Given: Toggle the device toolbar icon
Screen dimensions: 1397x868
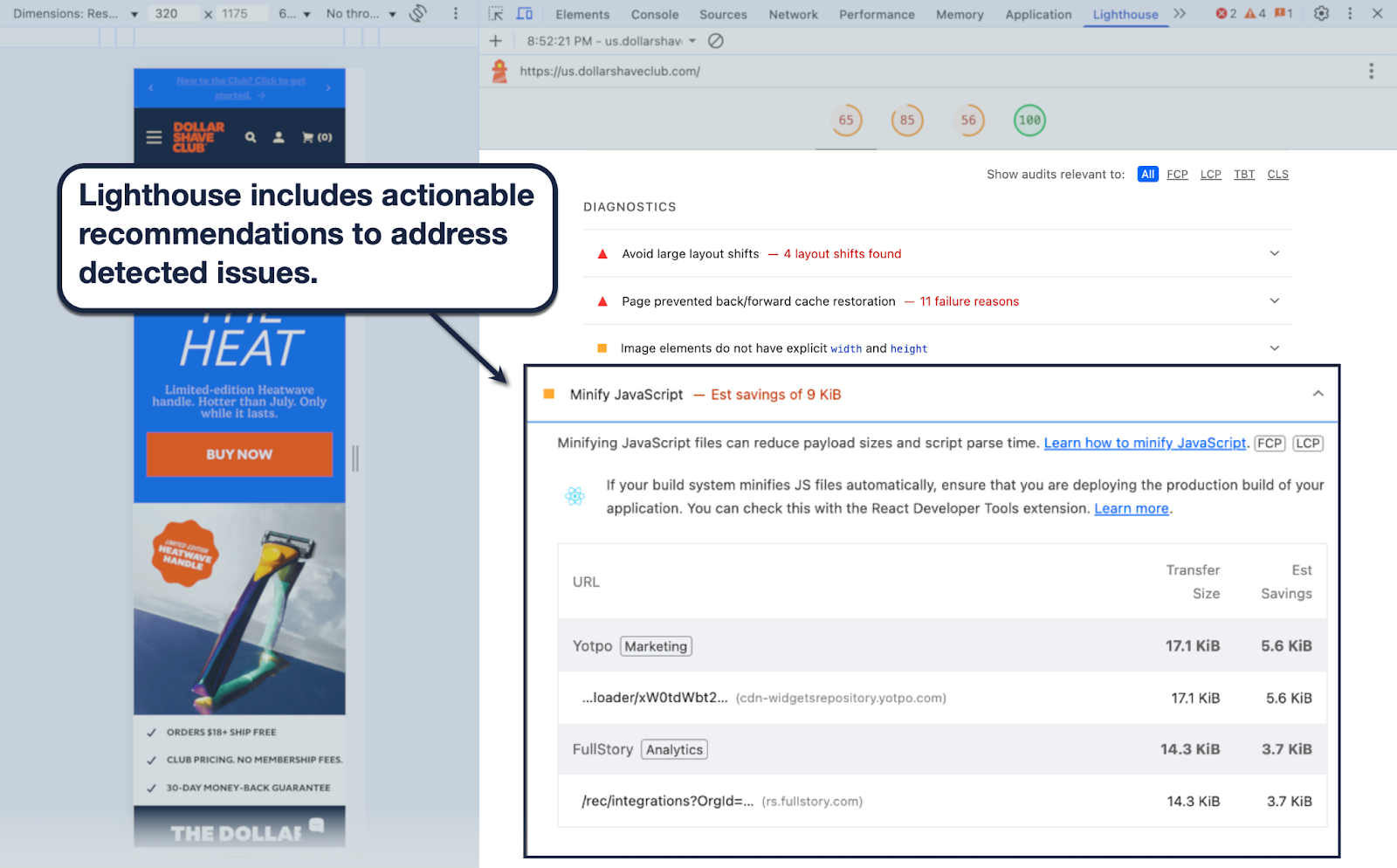Looking at the screenshot, I should click(525, 14).
